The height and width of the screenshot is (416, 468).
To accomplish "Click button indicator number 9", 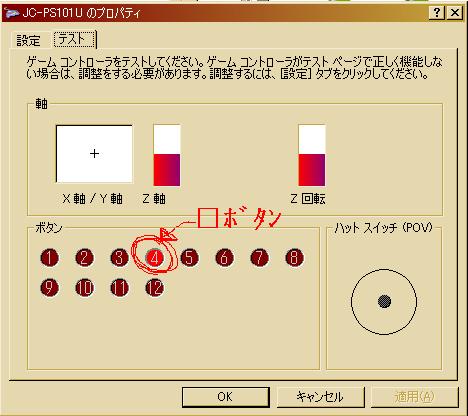I will click(x=49, y=288).
